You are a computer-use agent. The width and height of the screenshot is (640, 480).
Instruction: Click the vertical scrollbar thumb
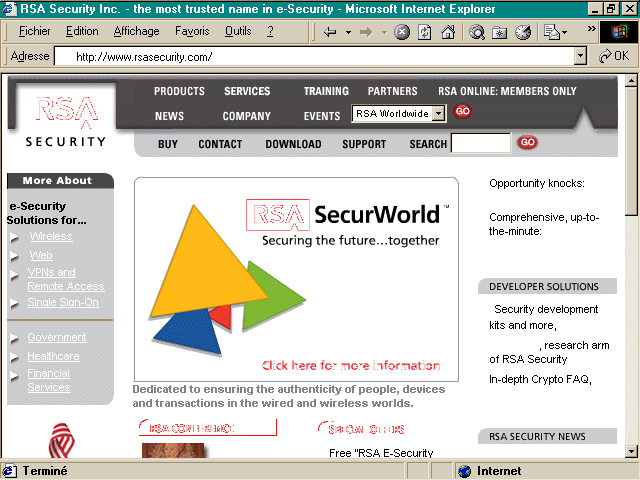[x=631, y=151]
